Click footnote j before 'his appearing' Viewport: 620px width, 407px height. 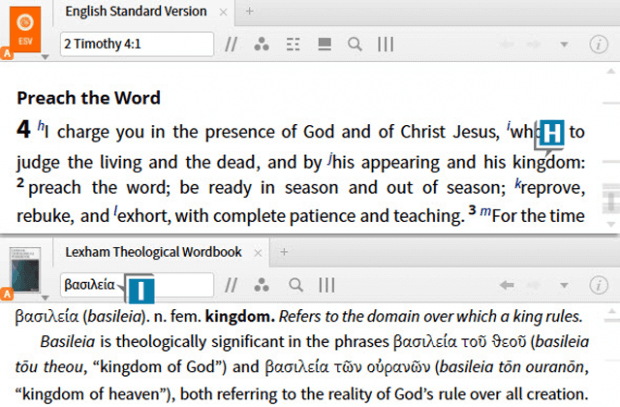[x=330, y=157]
